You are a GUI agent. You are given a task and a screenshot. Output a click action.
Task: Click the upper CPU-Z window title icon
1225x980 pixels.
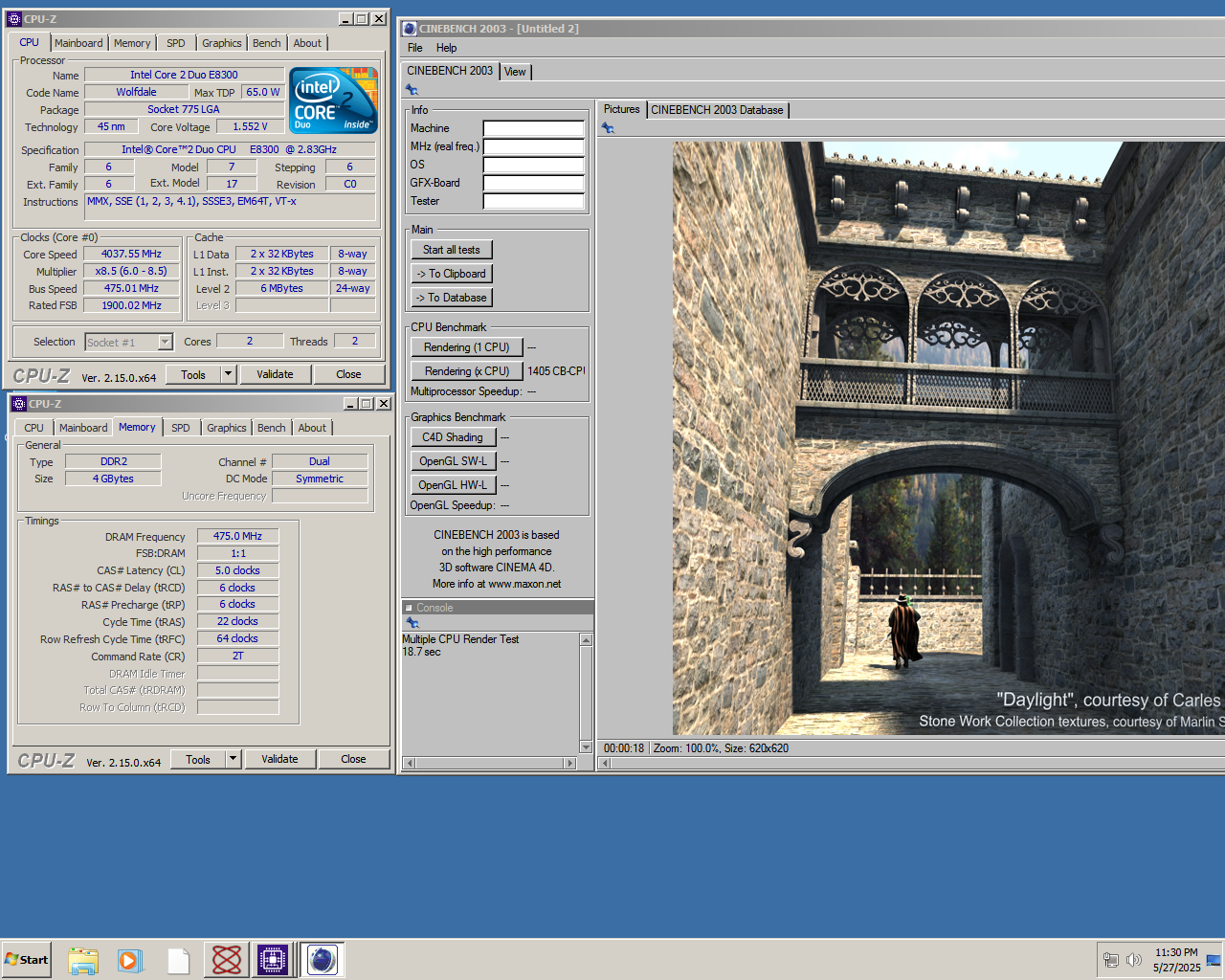(14, 19)
